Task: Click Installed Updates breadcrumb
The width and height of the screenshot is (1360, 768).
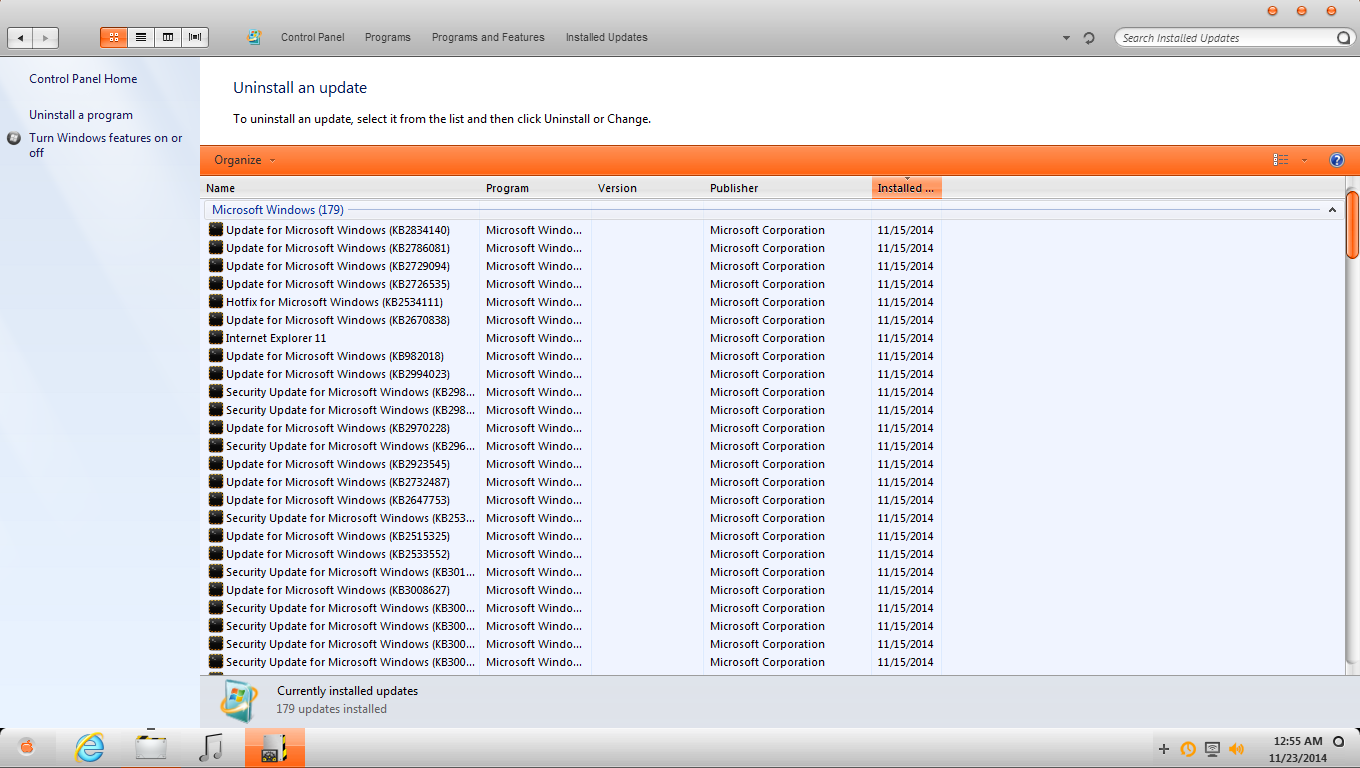Action: tap(606, 37)
